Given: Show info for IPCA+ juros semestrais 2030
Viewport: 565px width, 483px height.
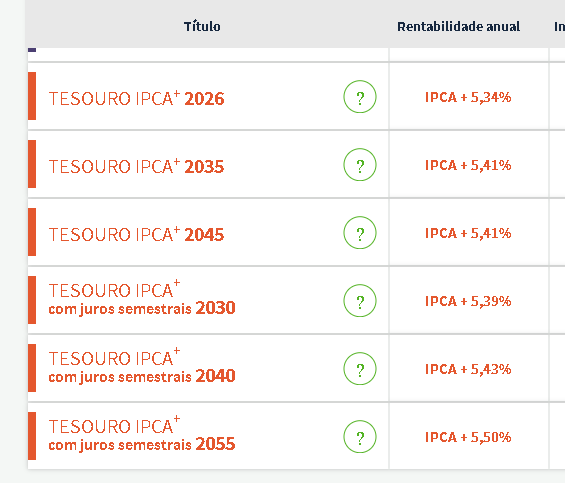Looking at the screenshot, I should point(360,301).
